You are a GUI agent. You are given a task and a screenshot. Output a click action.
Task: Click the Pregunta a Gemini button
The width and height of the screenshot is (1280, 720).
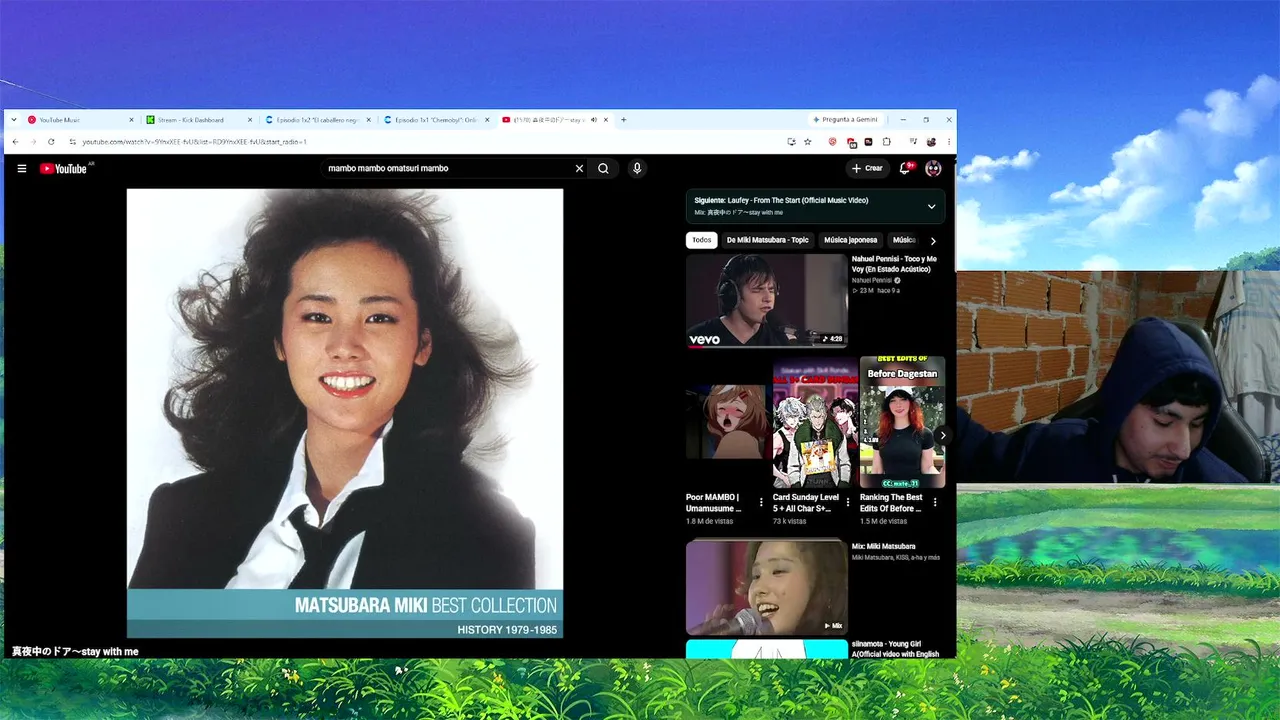(x=845, y=120)
